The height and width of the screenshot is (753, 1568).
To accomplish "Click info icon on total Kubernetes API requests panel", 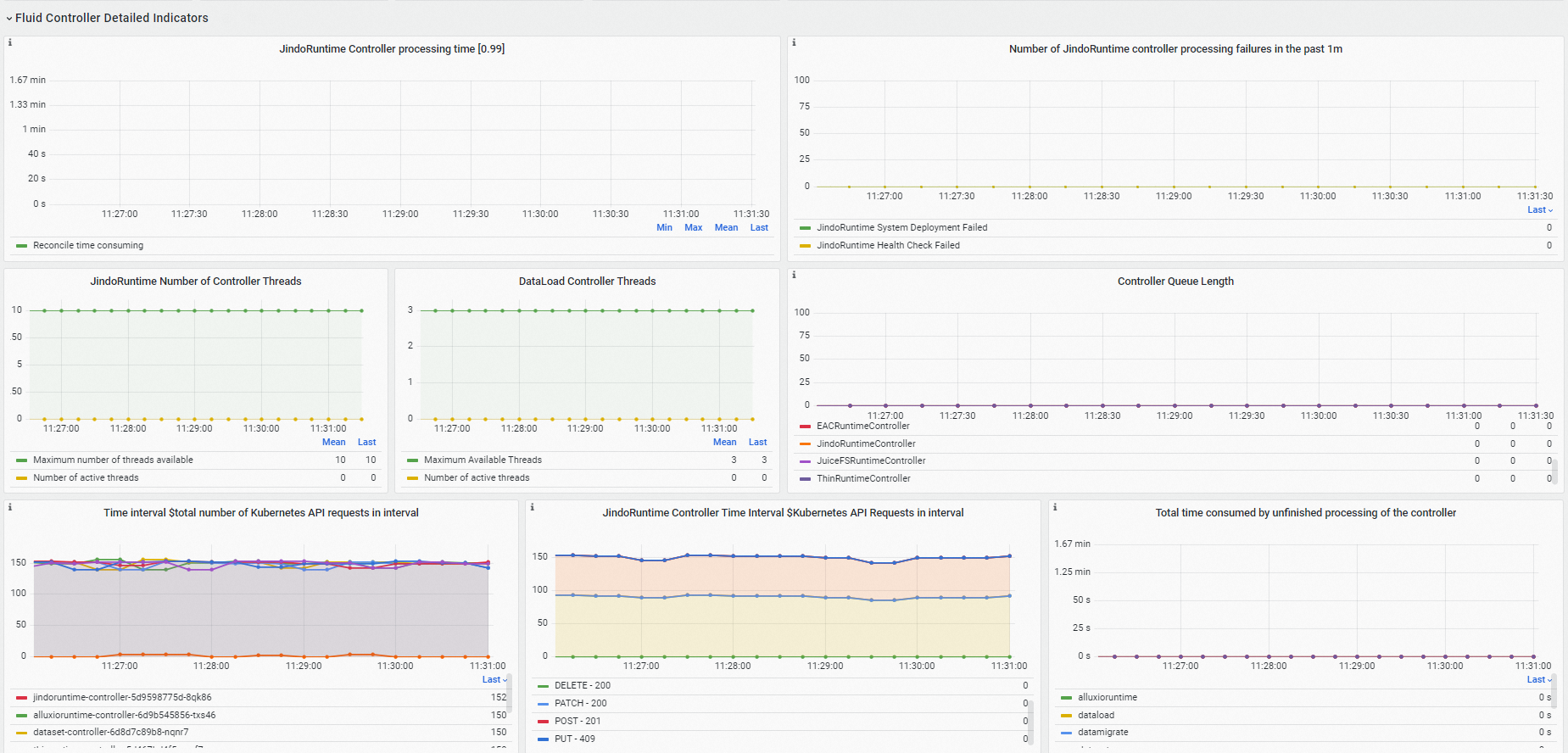I will pyautogui.click(x=10, y=507).
